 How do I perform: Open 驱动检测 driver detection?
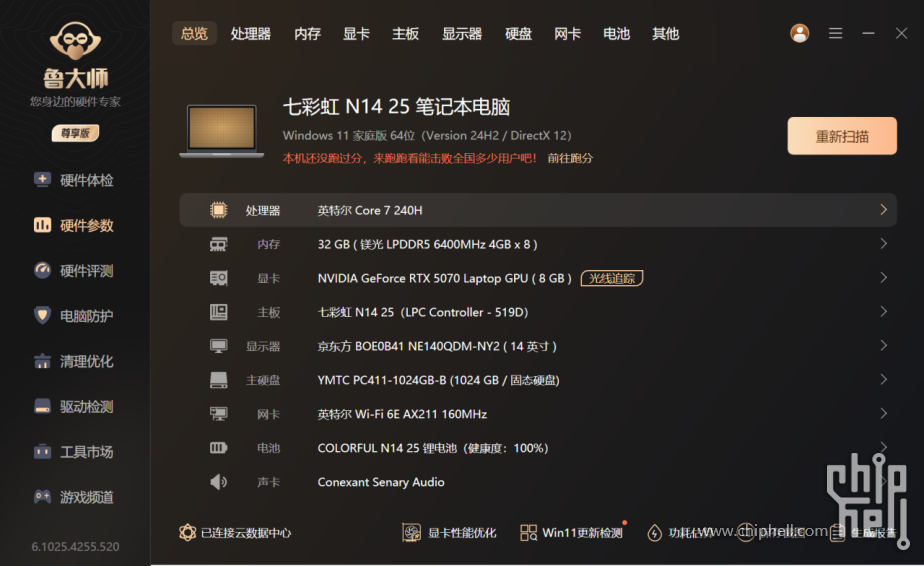[x=74, y=407]
